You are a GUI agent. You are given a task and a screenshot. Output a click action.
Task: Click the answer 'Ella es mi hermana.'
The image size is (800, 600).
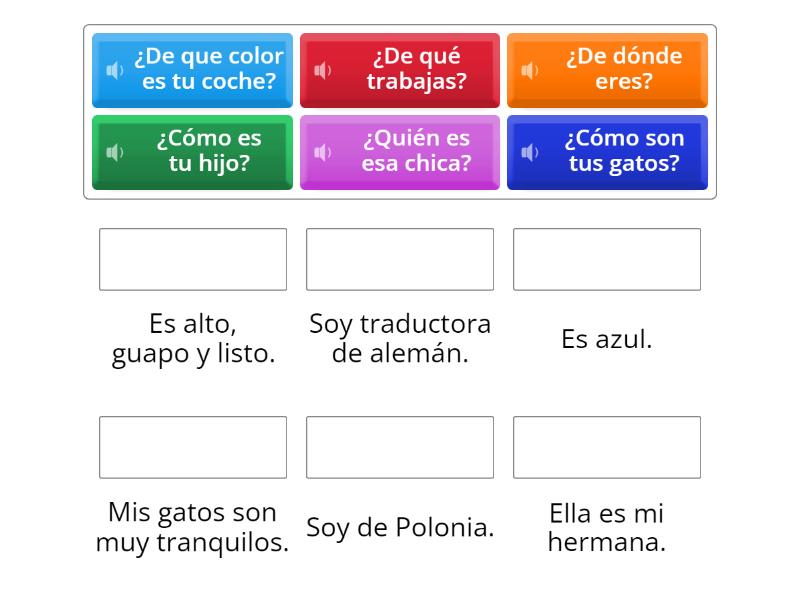pos(607,527)
